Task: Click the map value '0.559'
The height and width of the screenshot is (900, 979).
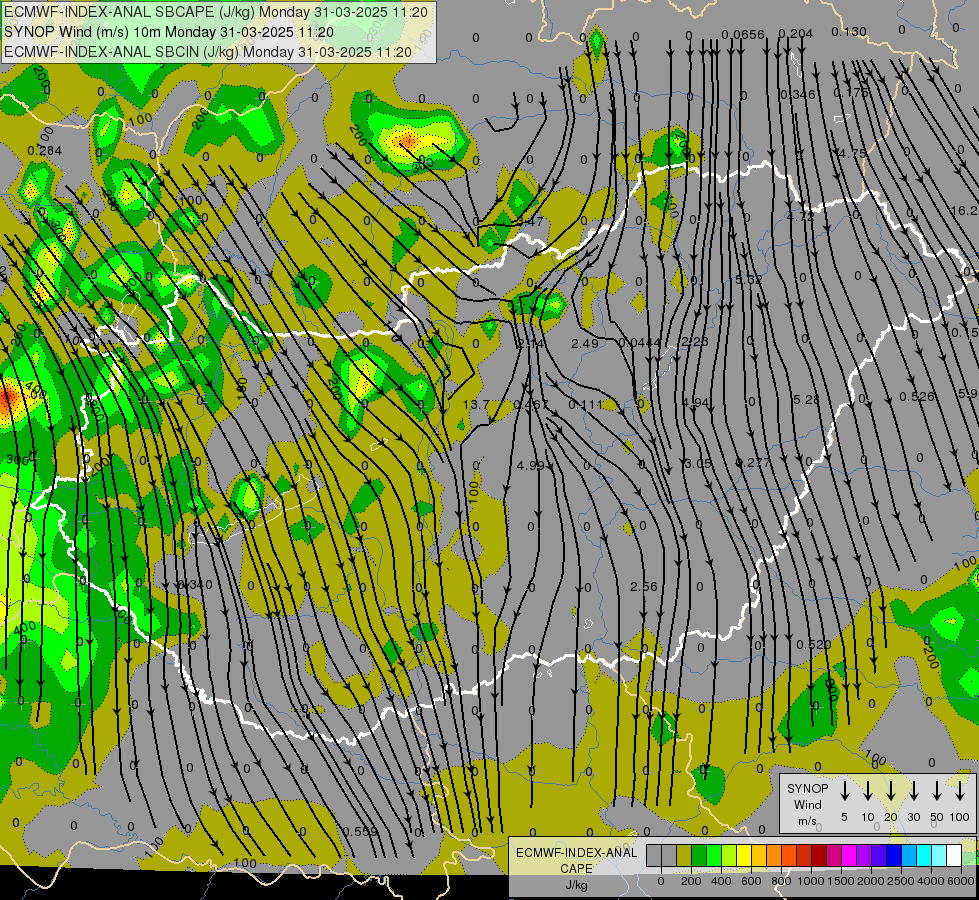Action: click(x=360, y=831)
